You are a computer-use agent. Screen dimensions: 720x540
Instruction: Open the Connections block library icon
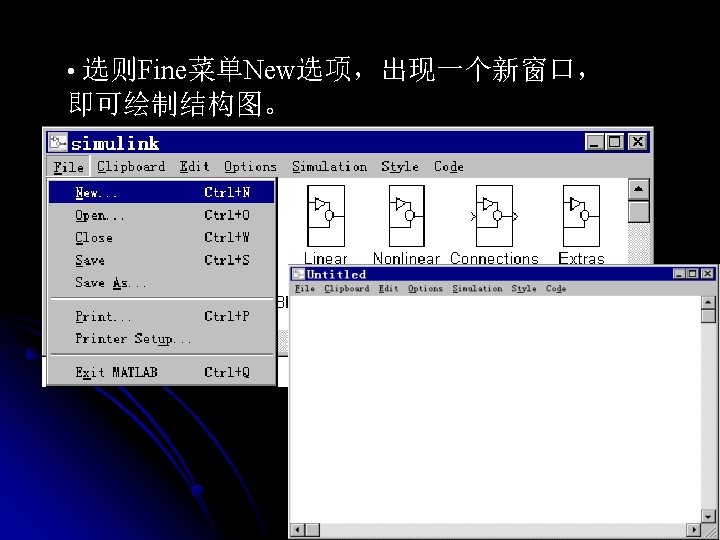pyautogui.click(x=494, y=216)
